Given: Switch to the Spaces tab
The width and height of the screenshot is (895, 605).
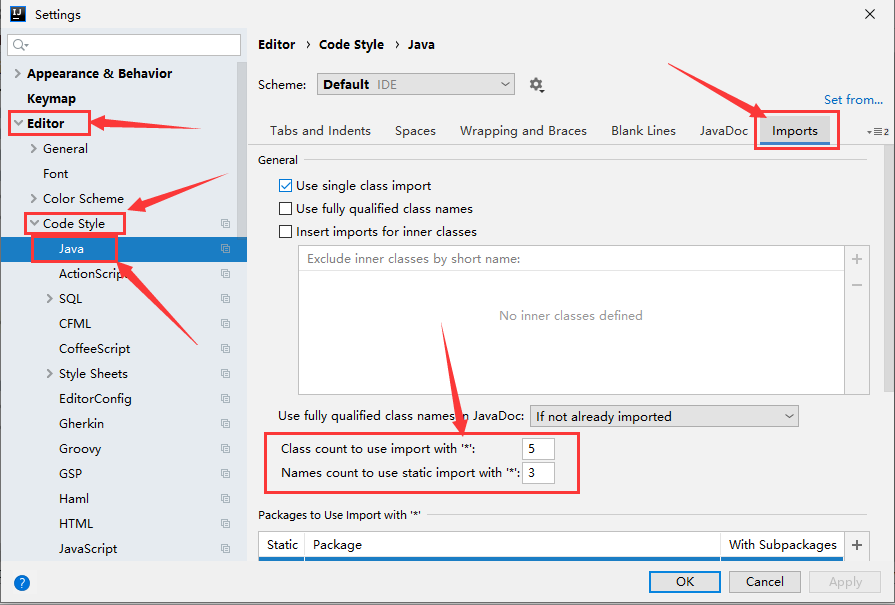Looking at the screenshot, I should (x=416, y=131).
